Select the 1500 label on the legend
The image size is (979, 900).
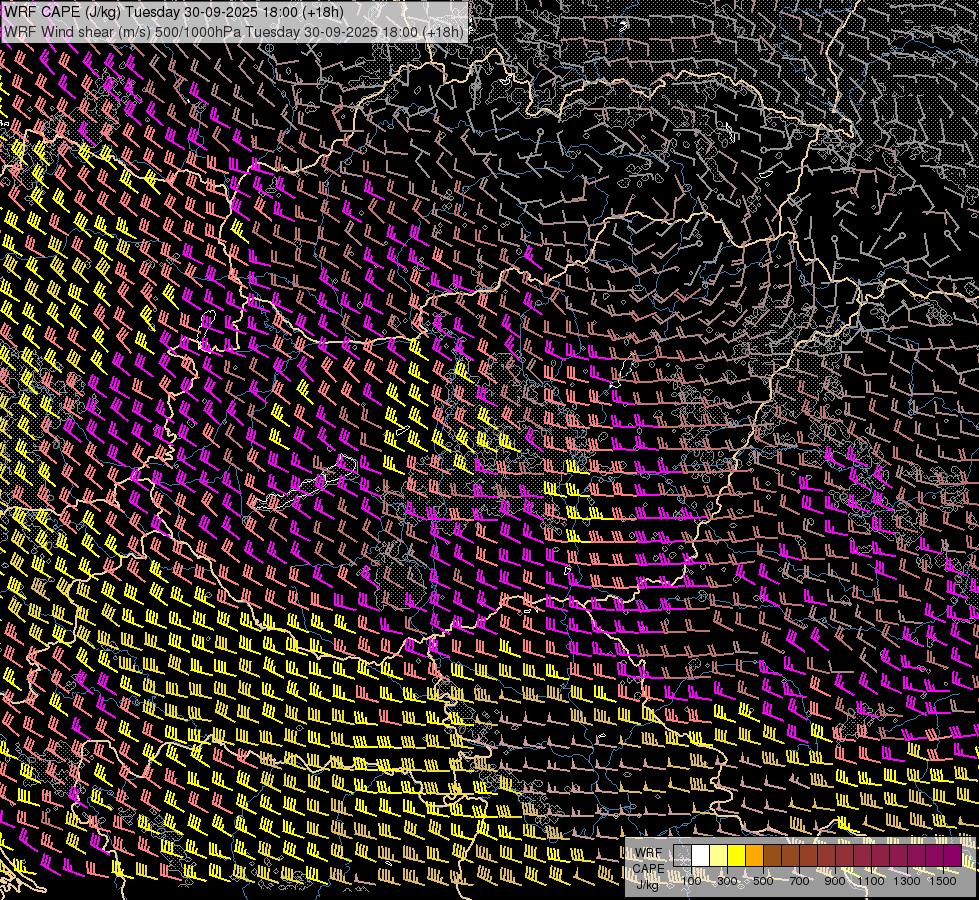tap(942, 881)
